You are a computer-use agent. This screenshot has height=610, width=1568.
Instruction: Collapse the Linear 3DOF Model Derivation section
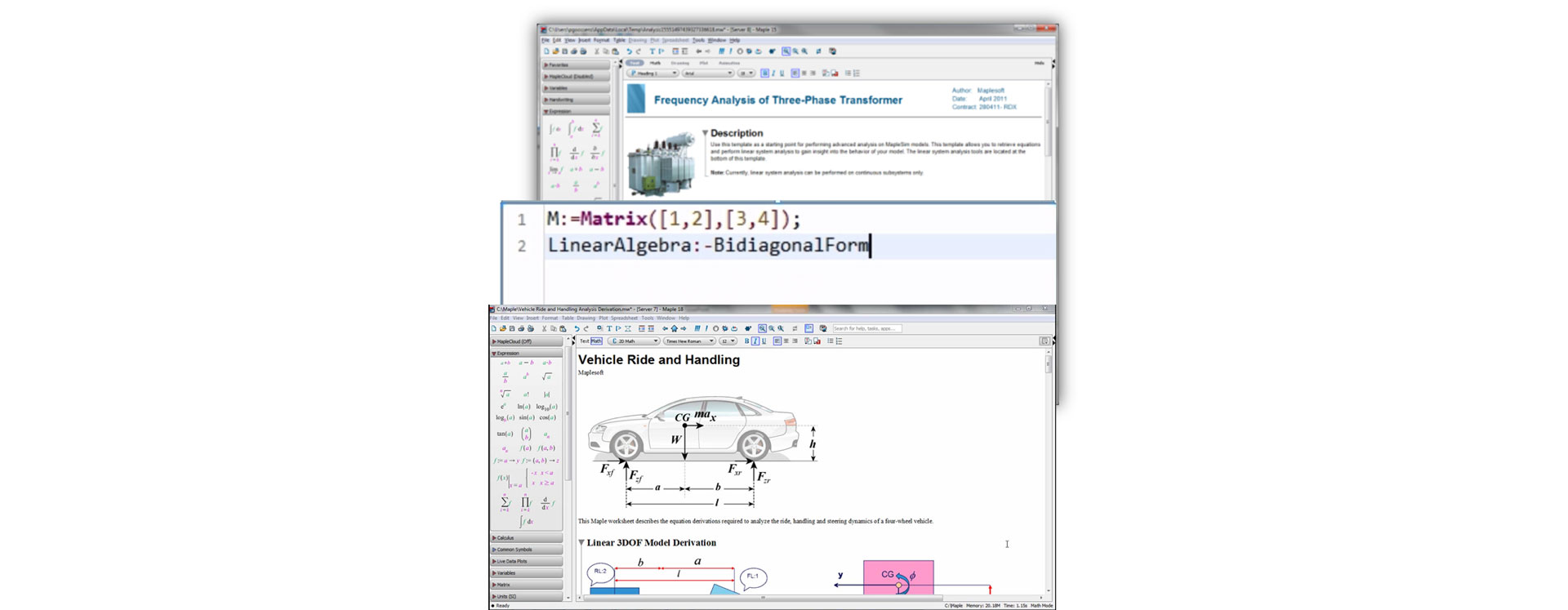click(x=581, y=542)
